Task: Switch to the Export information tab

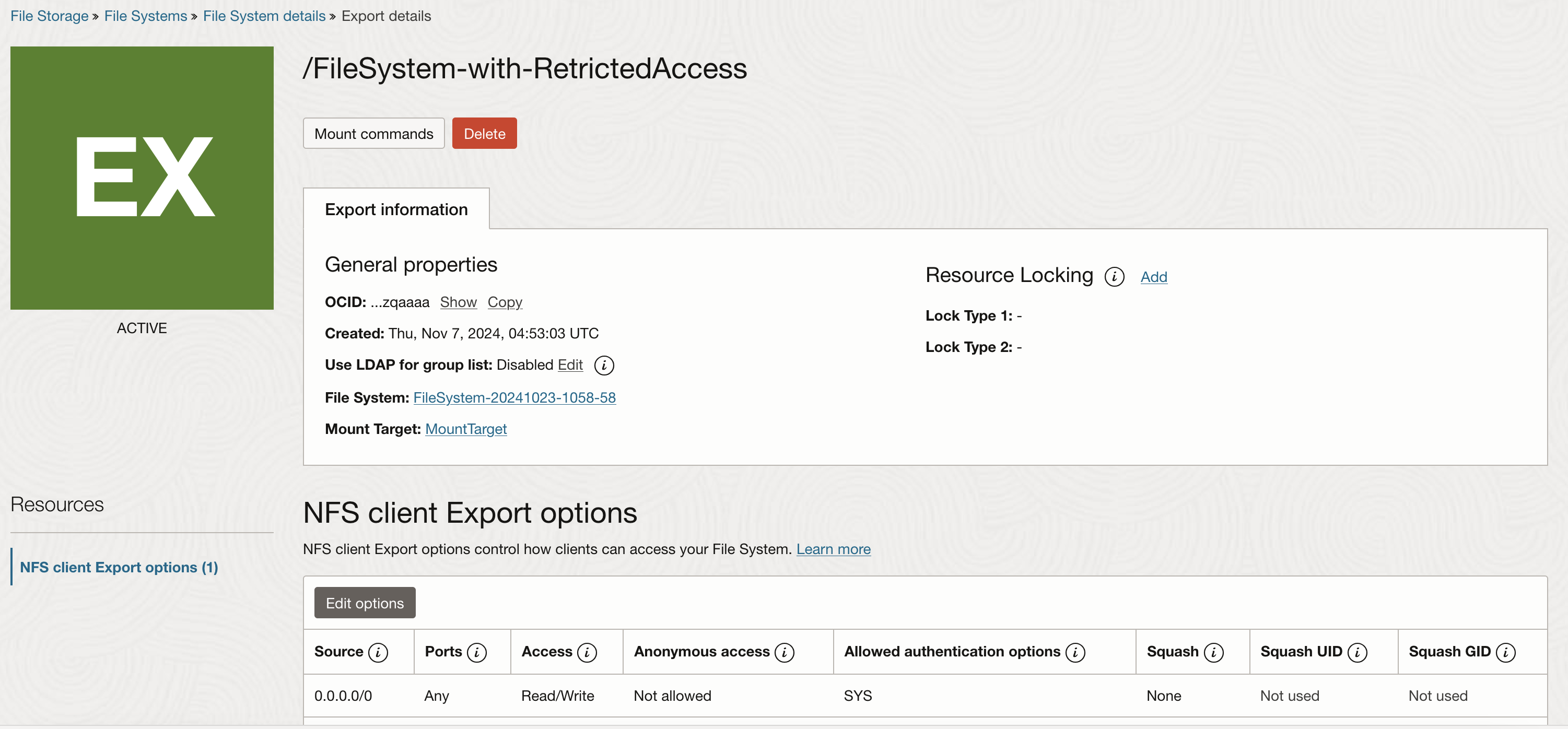Action: pyautogui.click(x=396, y=209)
